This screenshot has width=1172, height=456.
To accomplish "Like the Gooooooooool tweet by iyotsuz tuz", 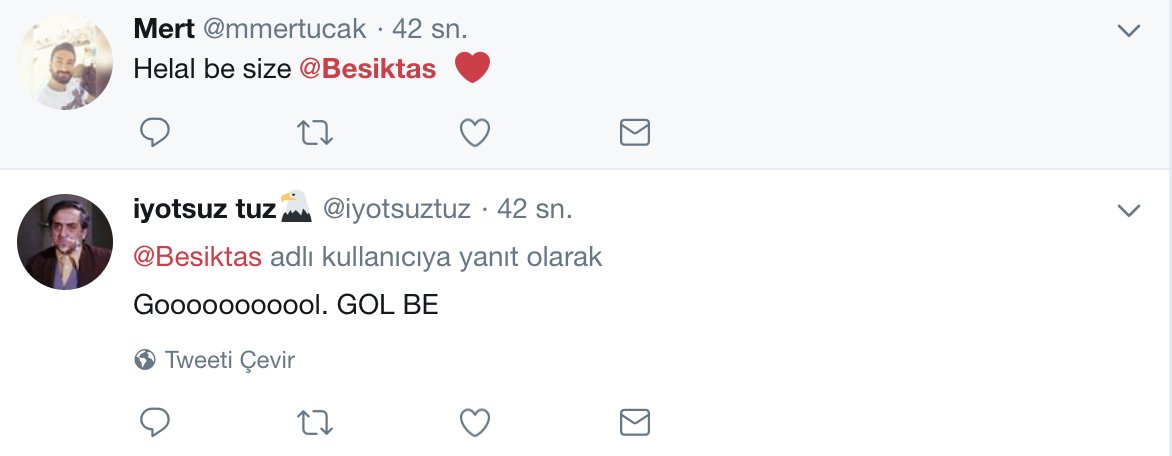I will [475, 422].
